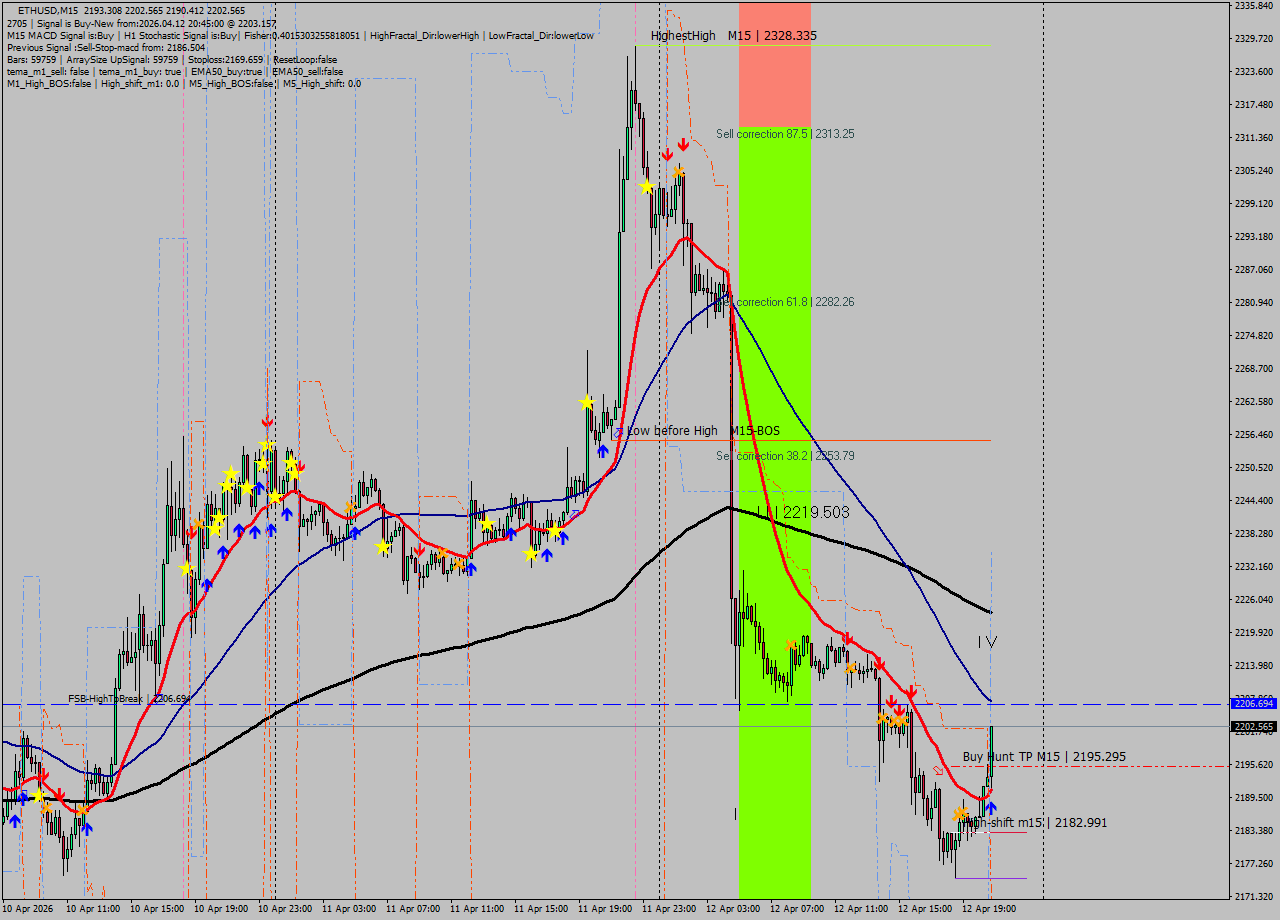Toggle the tema_m1_buy: true text flag
The image size is (1280, 920).
(142, 71)
